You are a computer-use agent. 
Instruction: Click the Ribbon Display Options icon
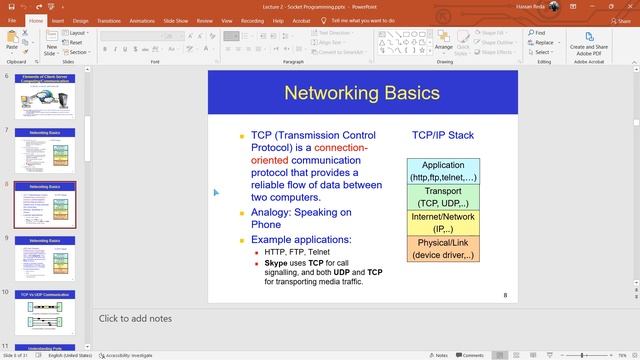(x=573, y=7)
